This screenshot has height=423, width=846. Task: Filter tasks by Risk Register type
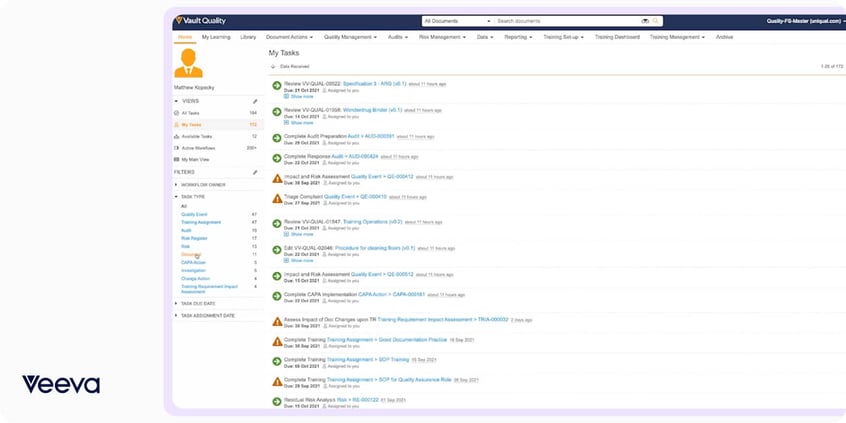(194, 238)
